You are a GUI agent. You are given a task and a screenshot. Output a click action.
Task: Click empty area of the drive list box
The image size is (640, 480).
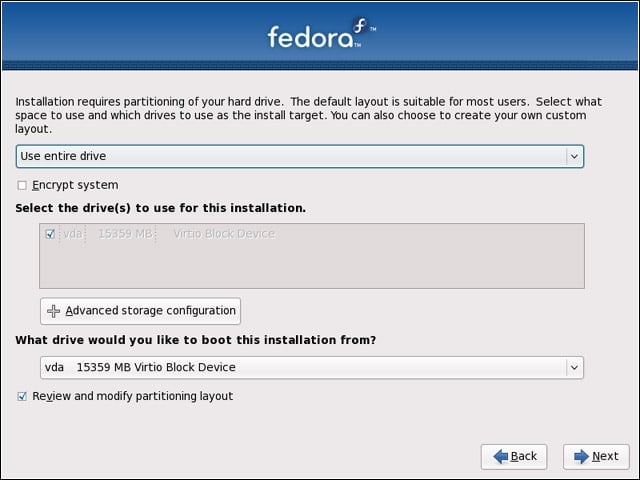click(312, 265)
